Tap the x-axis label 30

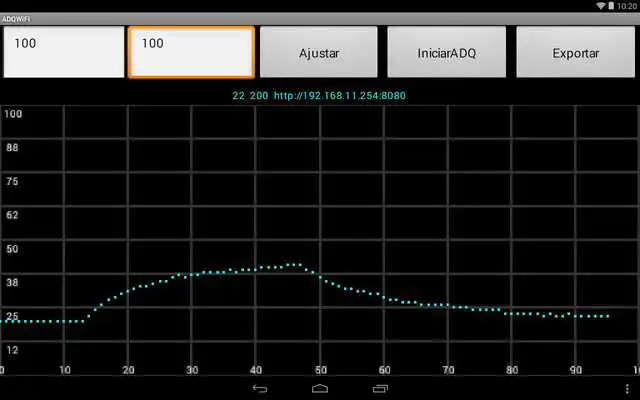(192, 370)
